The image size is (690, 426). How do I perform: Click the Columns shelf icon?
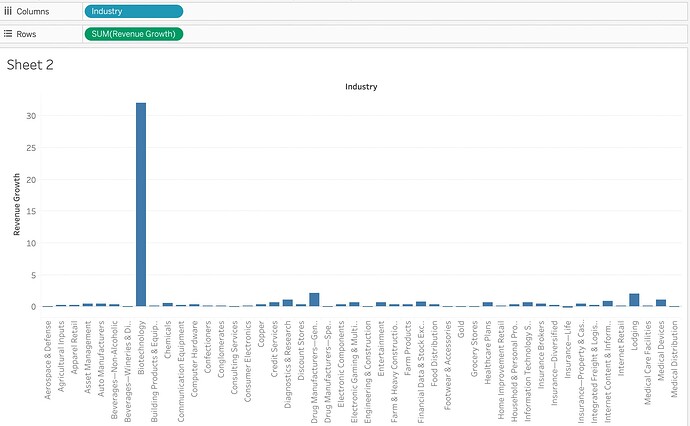pos(11,12)
